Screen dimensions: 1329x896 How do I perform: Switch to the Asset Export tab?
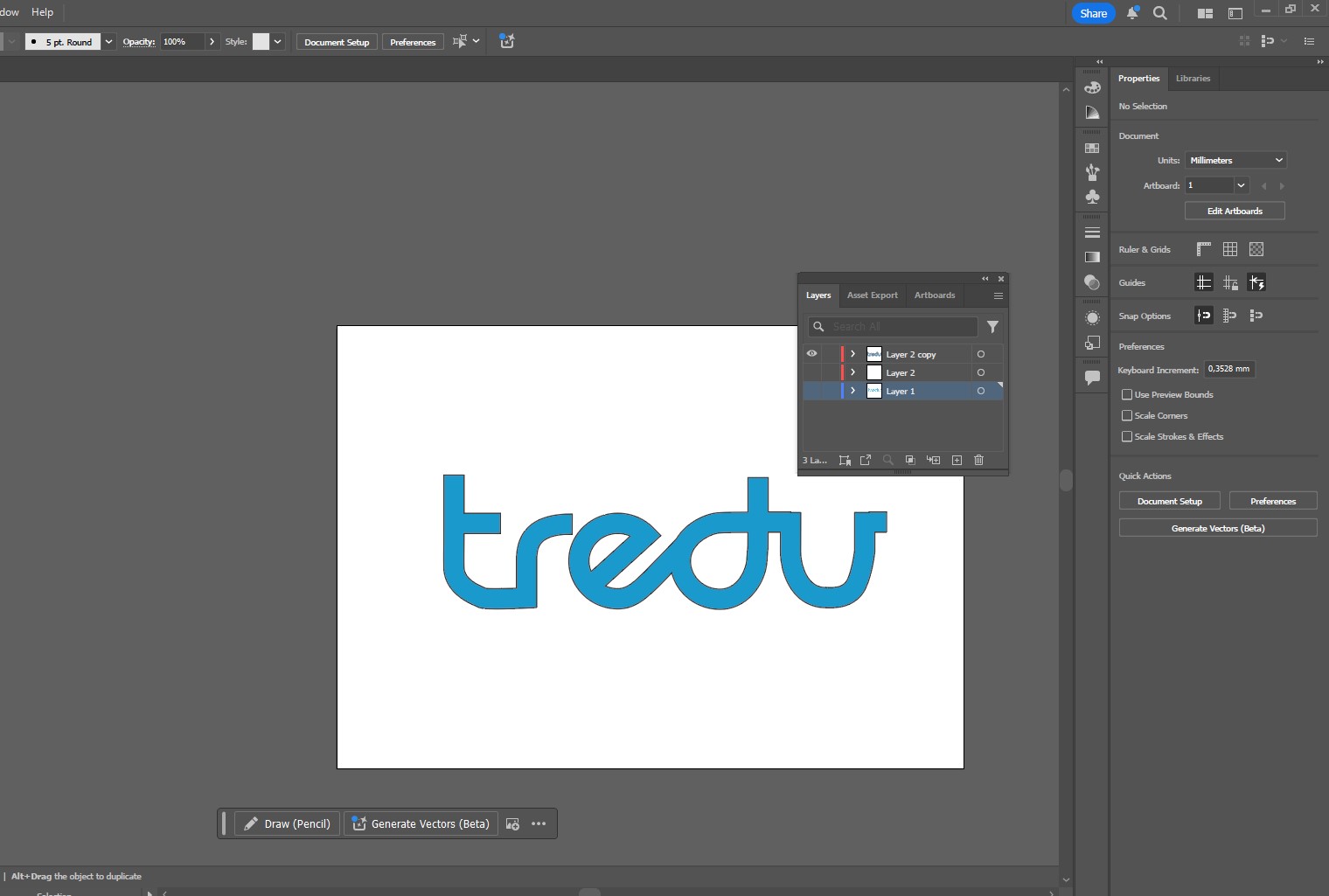tap(872, 295)
